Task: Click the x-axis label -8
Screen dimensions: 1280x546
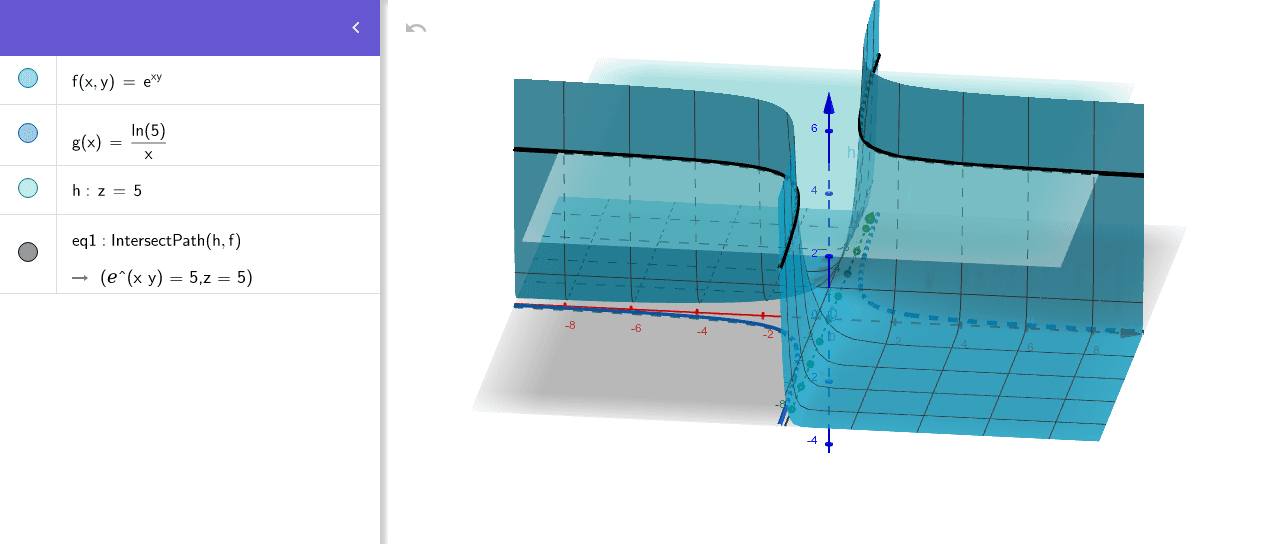Action: [570, 324]
